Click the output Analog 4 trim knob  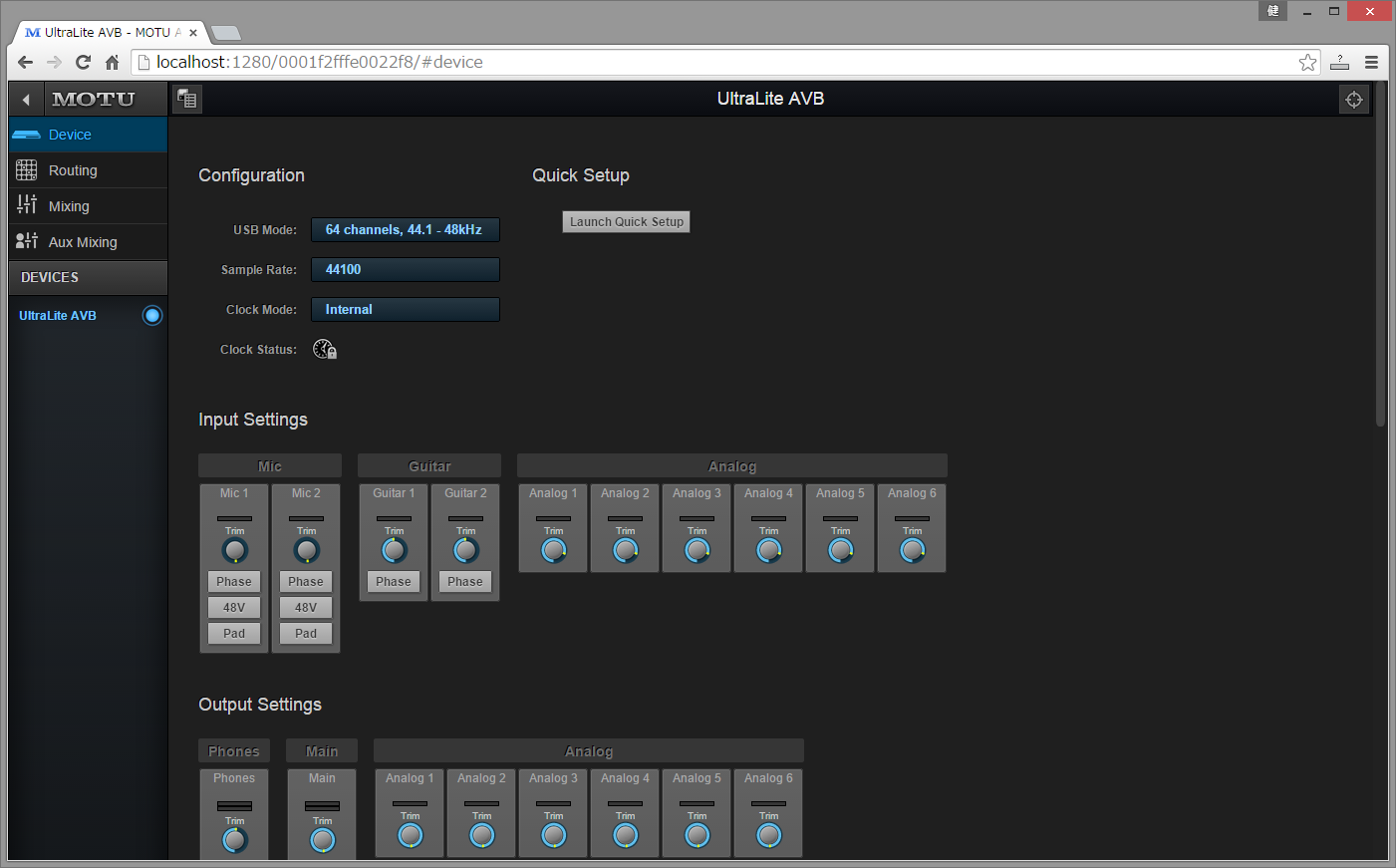626,835
